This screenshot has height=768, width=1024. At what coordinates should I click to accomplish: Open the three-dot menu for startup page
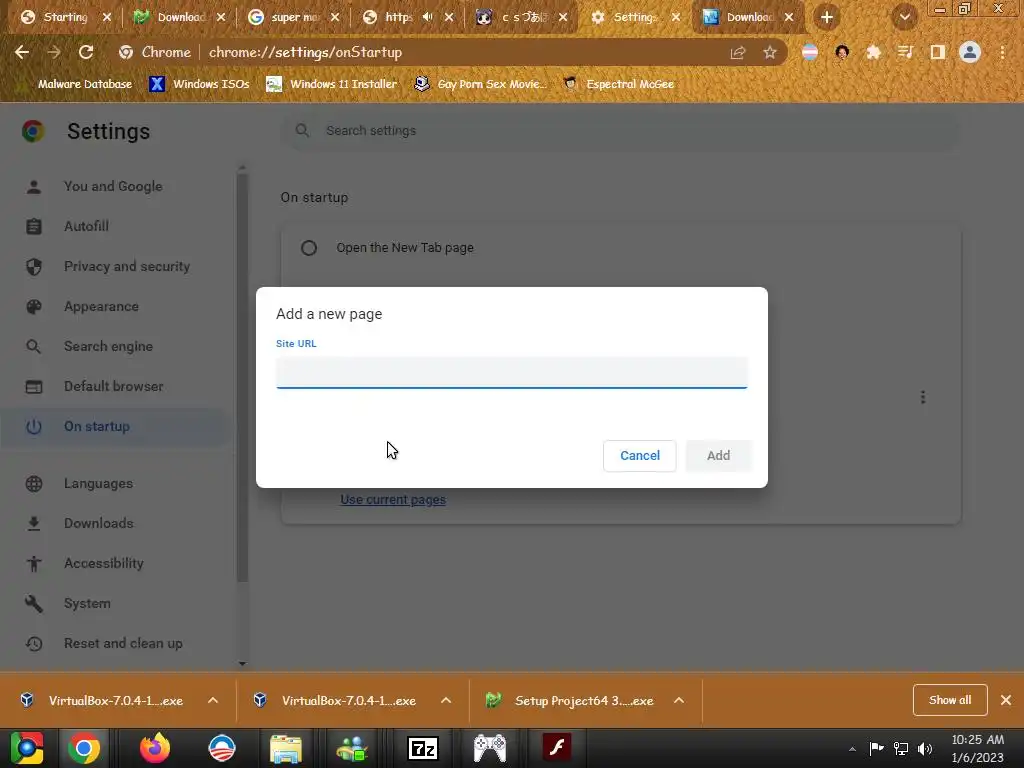[x=923, y=397]
